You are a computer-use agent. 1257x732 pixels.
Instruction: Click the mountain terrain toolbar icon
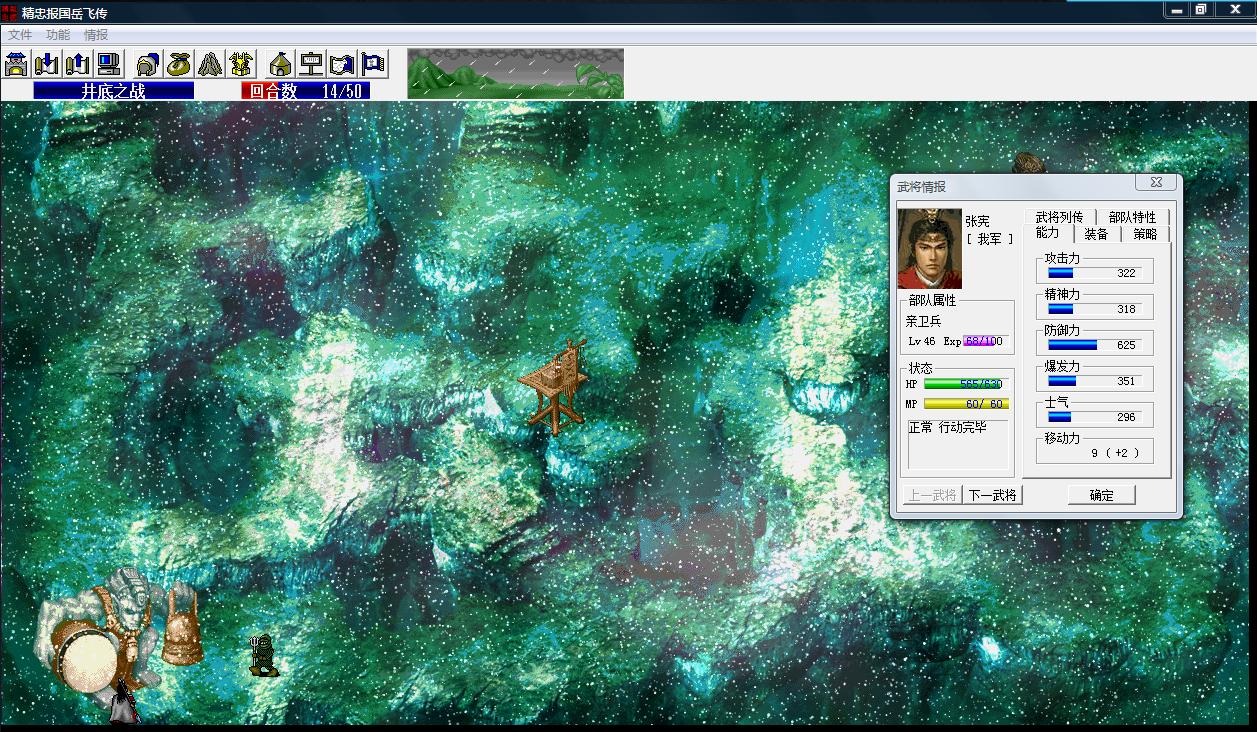click(x=210, y=64)
